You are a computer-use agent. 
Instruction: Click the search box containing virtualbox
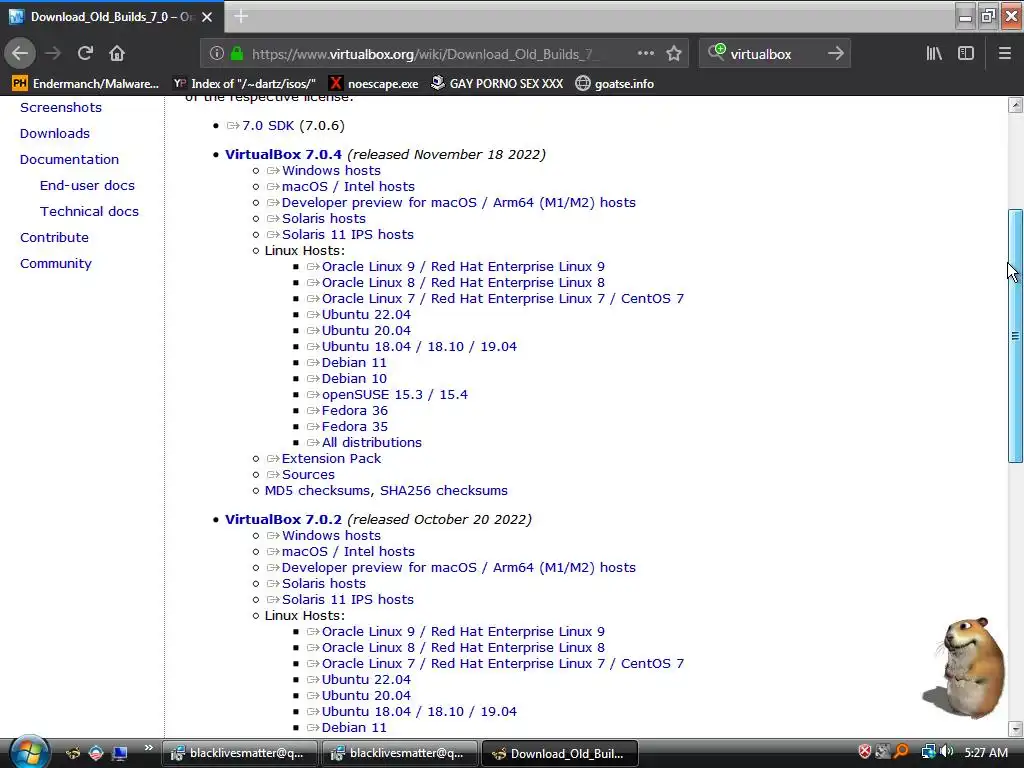click(774, 54)
